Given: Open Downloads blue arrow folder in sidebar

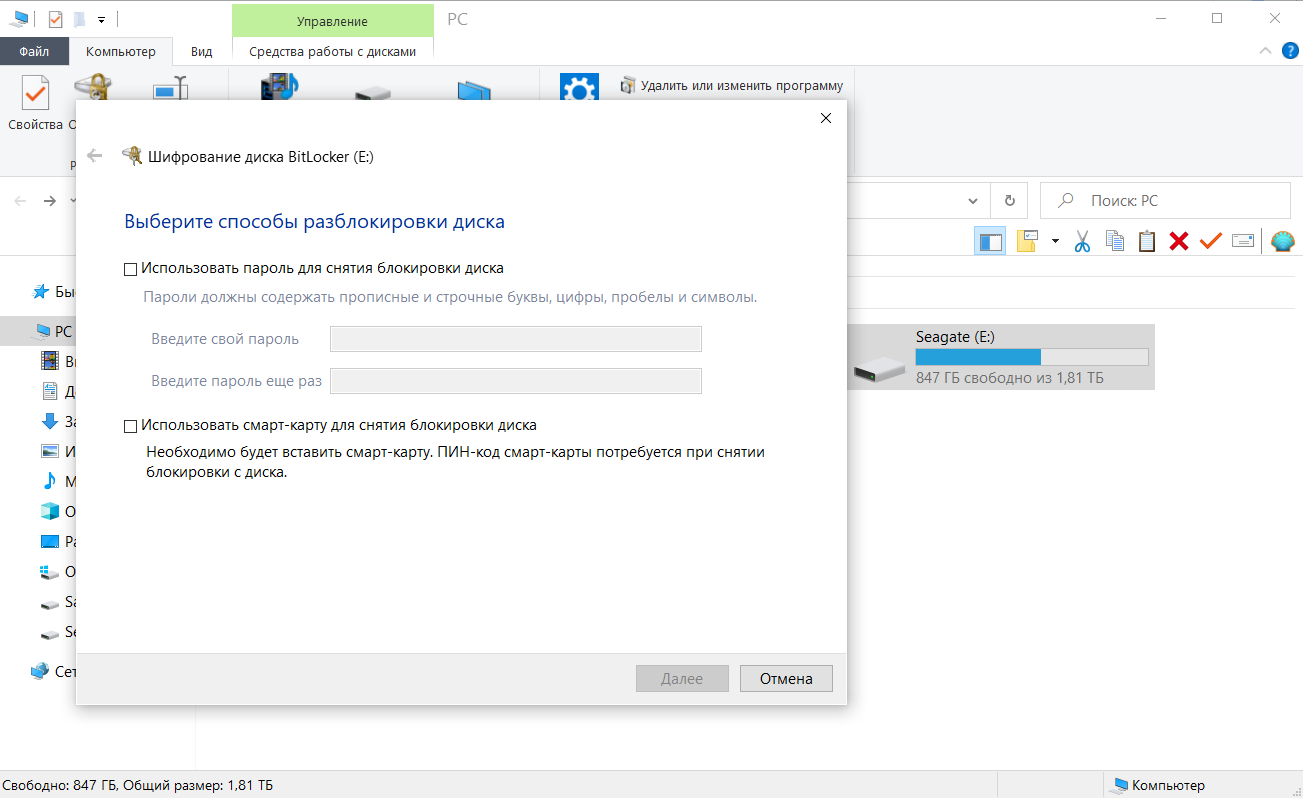Looking at the screenshot, I should pos(50,421).
